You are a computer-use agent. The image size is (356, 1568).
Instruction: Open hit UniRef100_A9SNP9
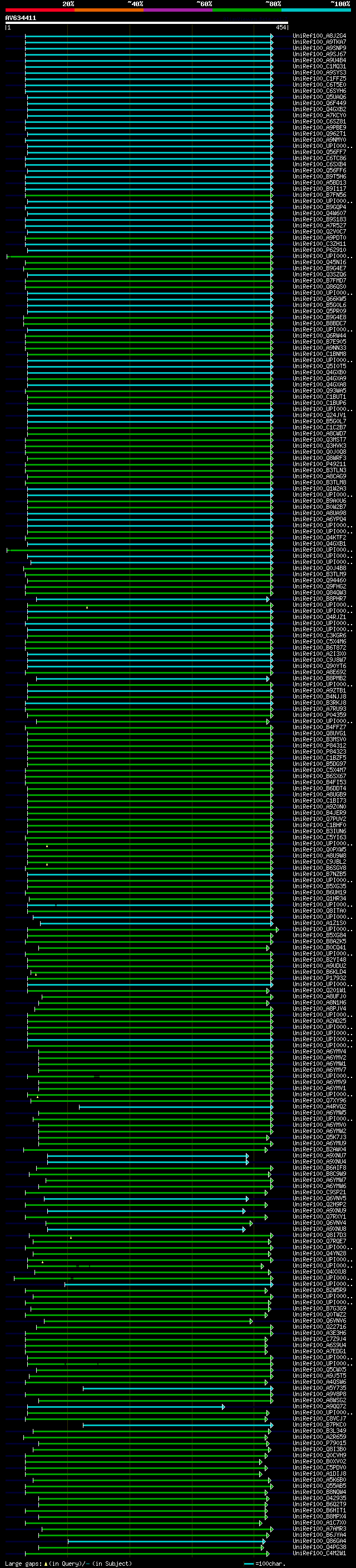[x=319, y=48]
